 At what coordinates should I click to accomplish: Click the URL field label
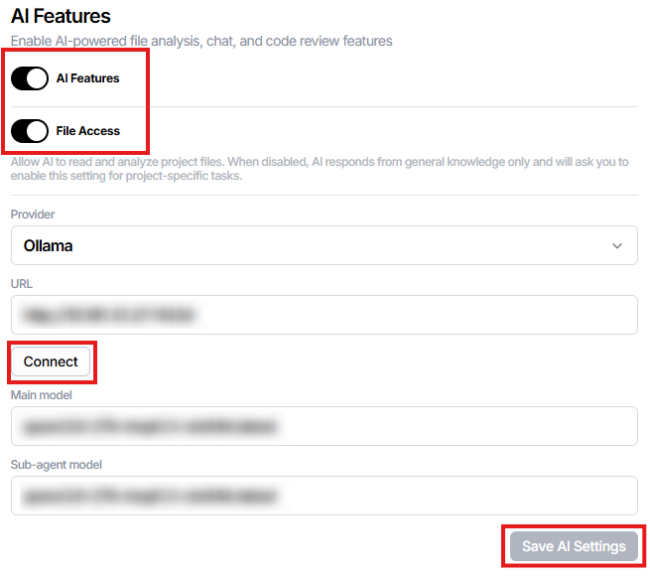22,284
